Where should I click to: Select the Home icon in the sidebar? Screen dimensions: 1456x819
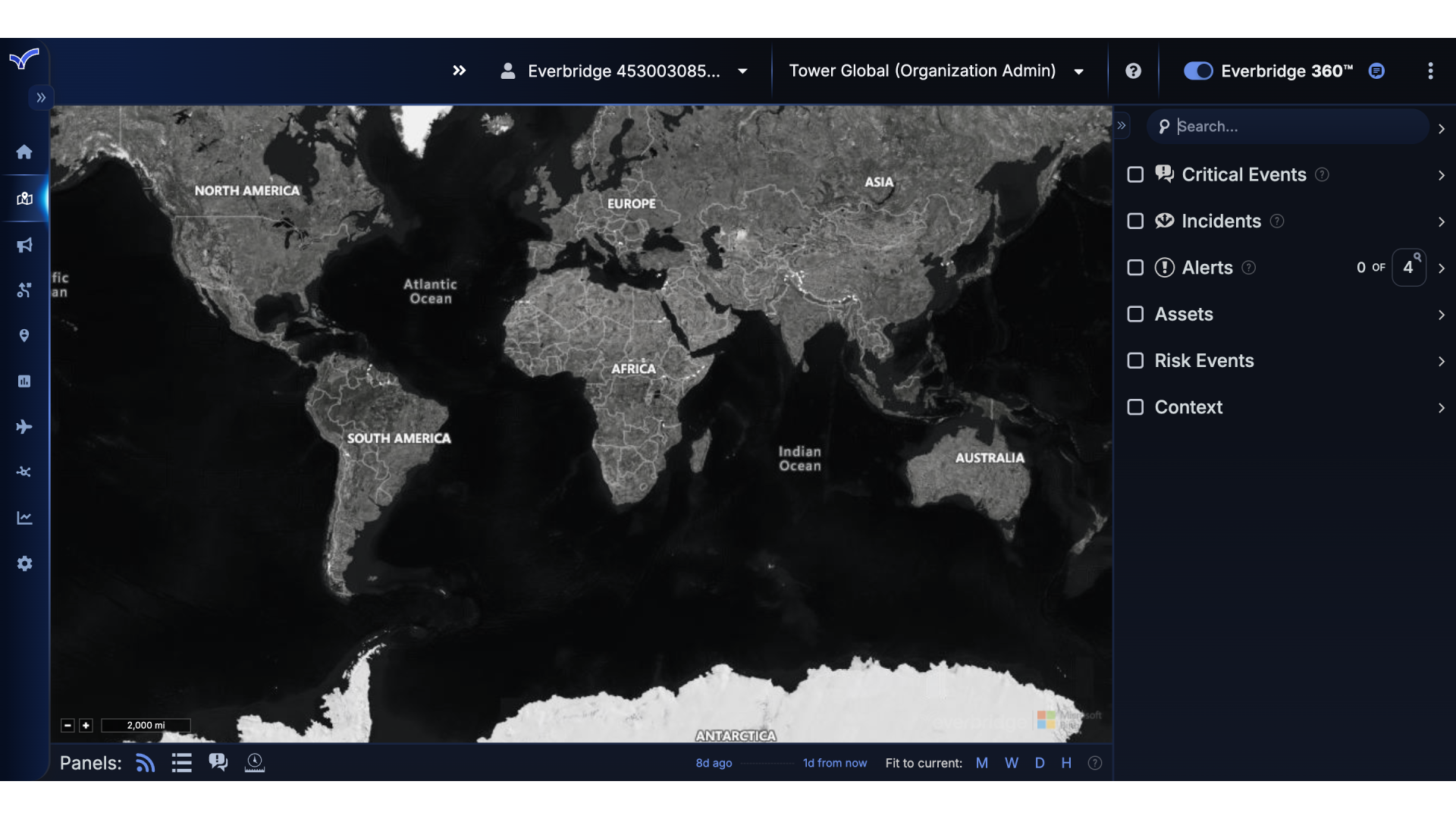coord(24,152)
